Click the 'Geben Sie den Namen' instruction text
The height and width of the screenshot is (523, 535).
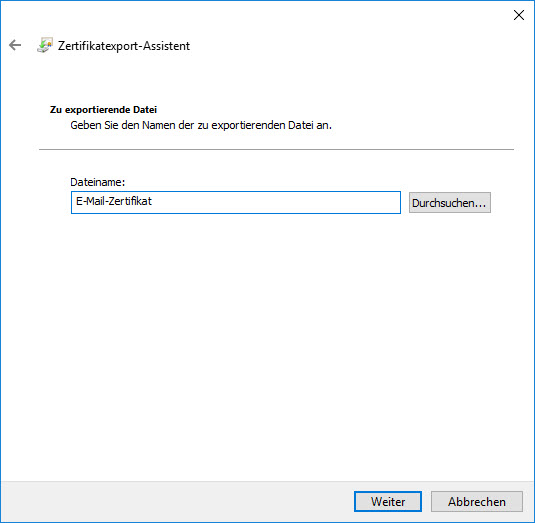pos(201,125)
